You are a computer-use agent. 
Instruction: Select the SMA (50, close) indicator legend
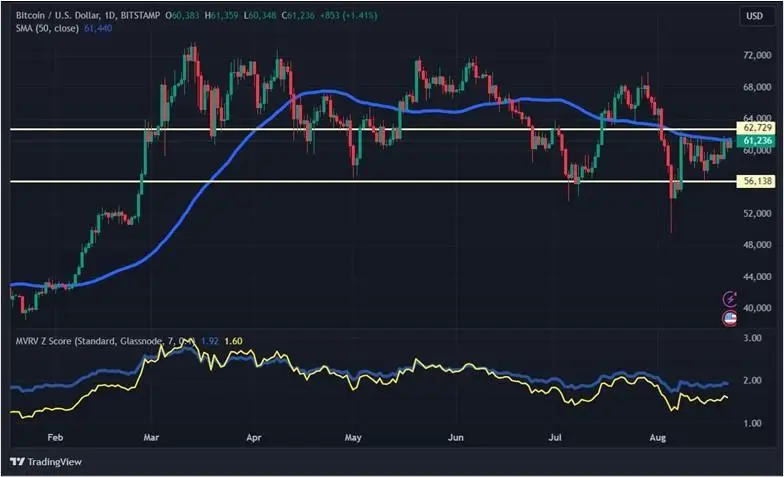pyautogui.click(x=44, y=30)
